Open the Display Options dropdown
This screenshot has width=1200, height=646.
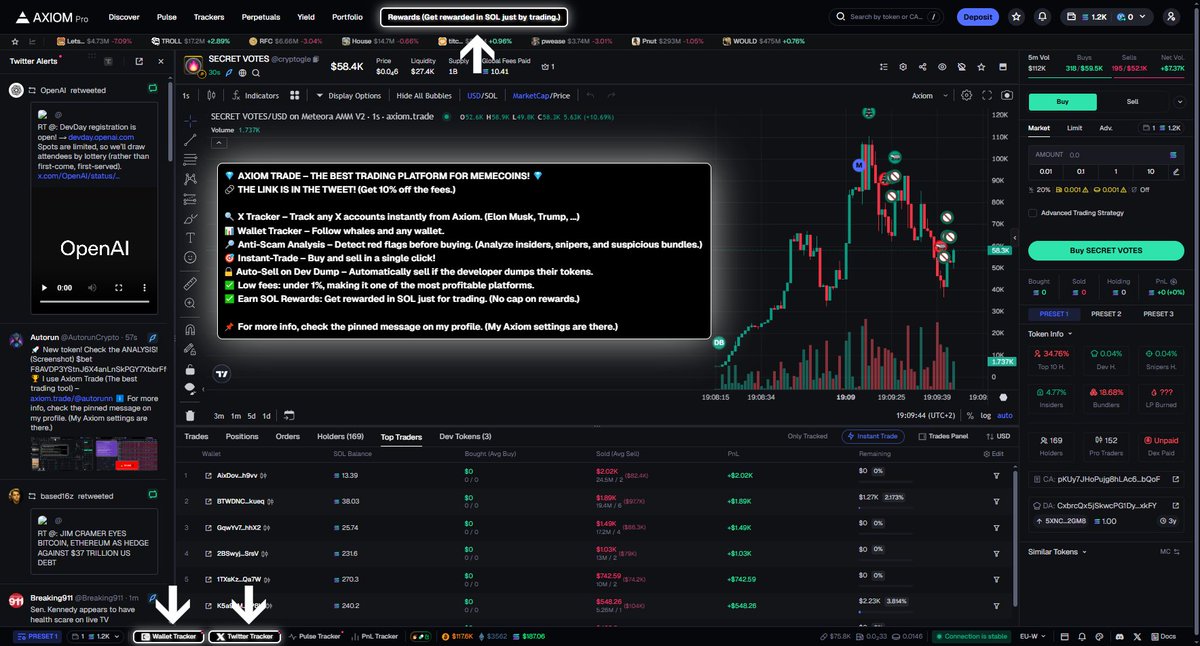pyautogui.click(x=348, y=96)
